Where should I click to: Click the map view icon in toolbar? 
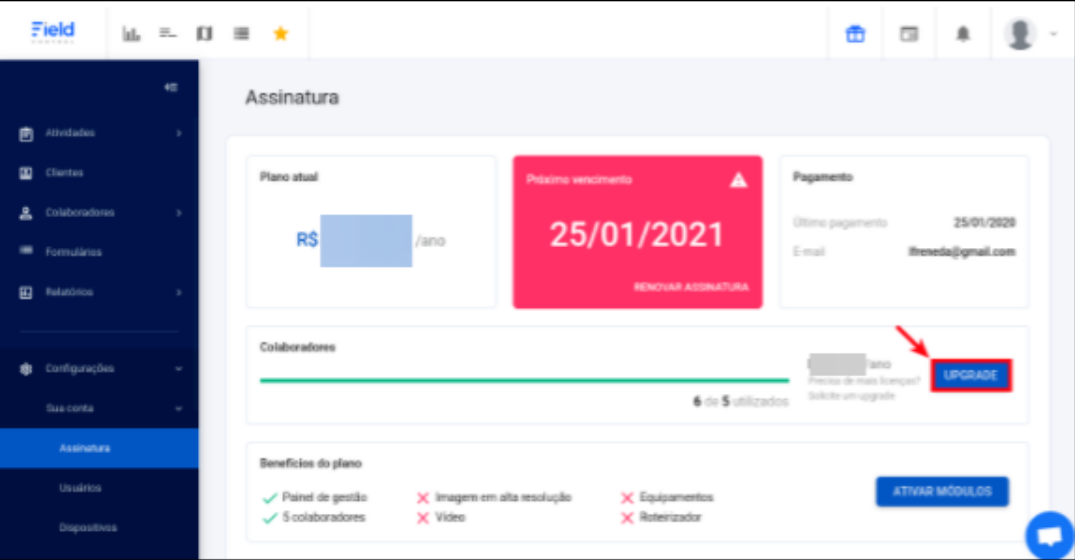pos(204,34)
